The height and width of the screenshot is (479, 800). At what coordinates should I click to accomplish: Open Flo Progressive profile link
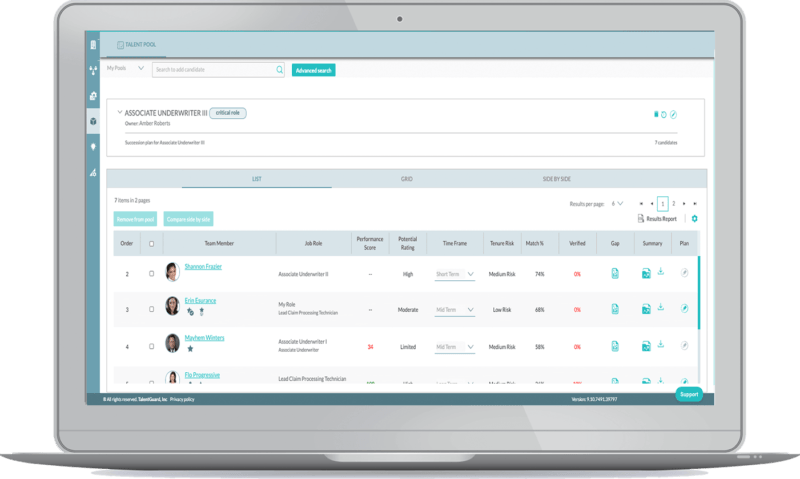tap(202, 375)
